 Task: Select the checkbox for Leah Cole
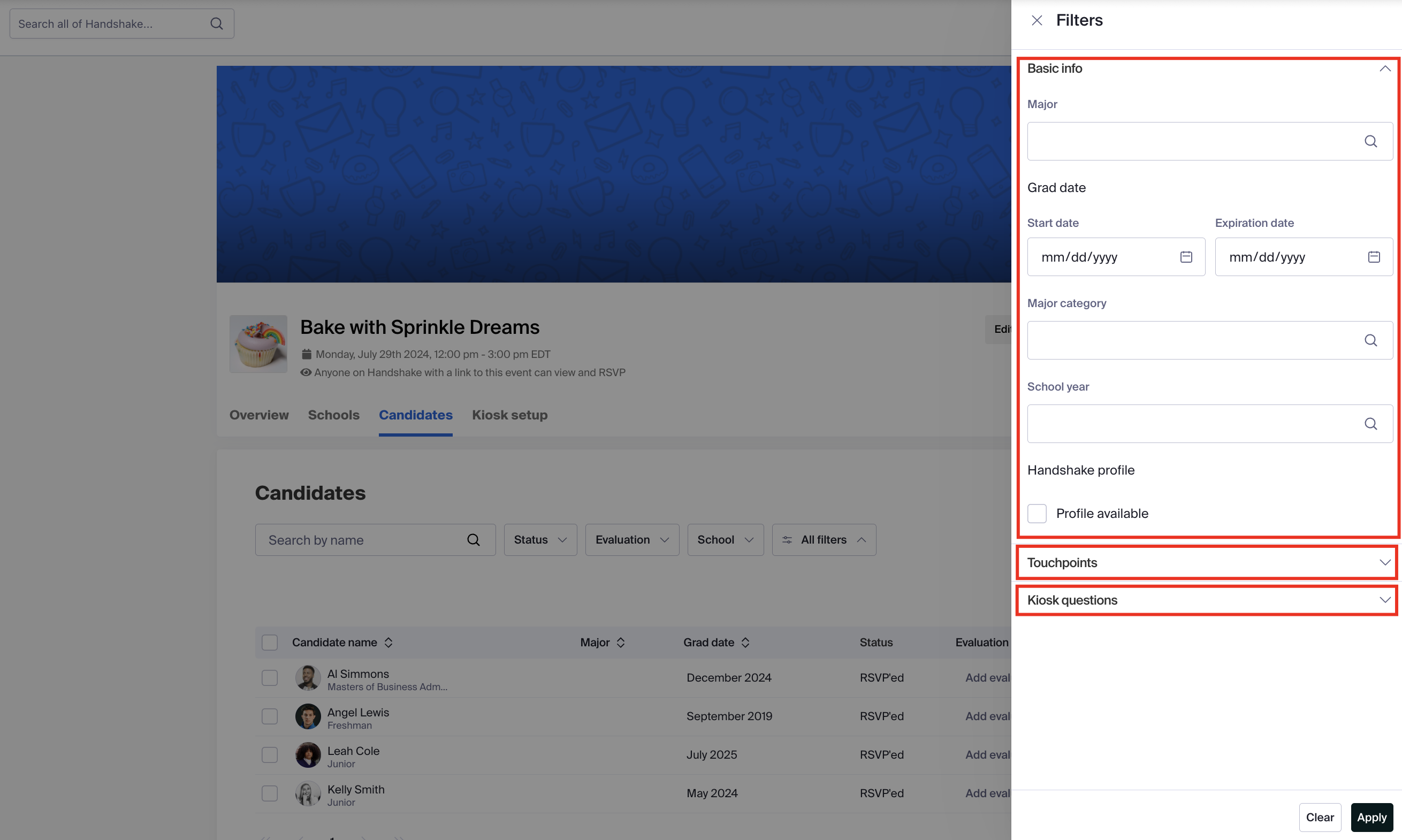point(269,754)
